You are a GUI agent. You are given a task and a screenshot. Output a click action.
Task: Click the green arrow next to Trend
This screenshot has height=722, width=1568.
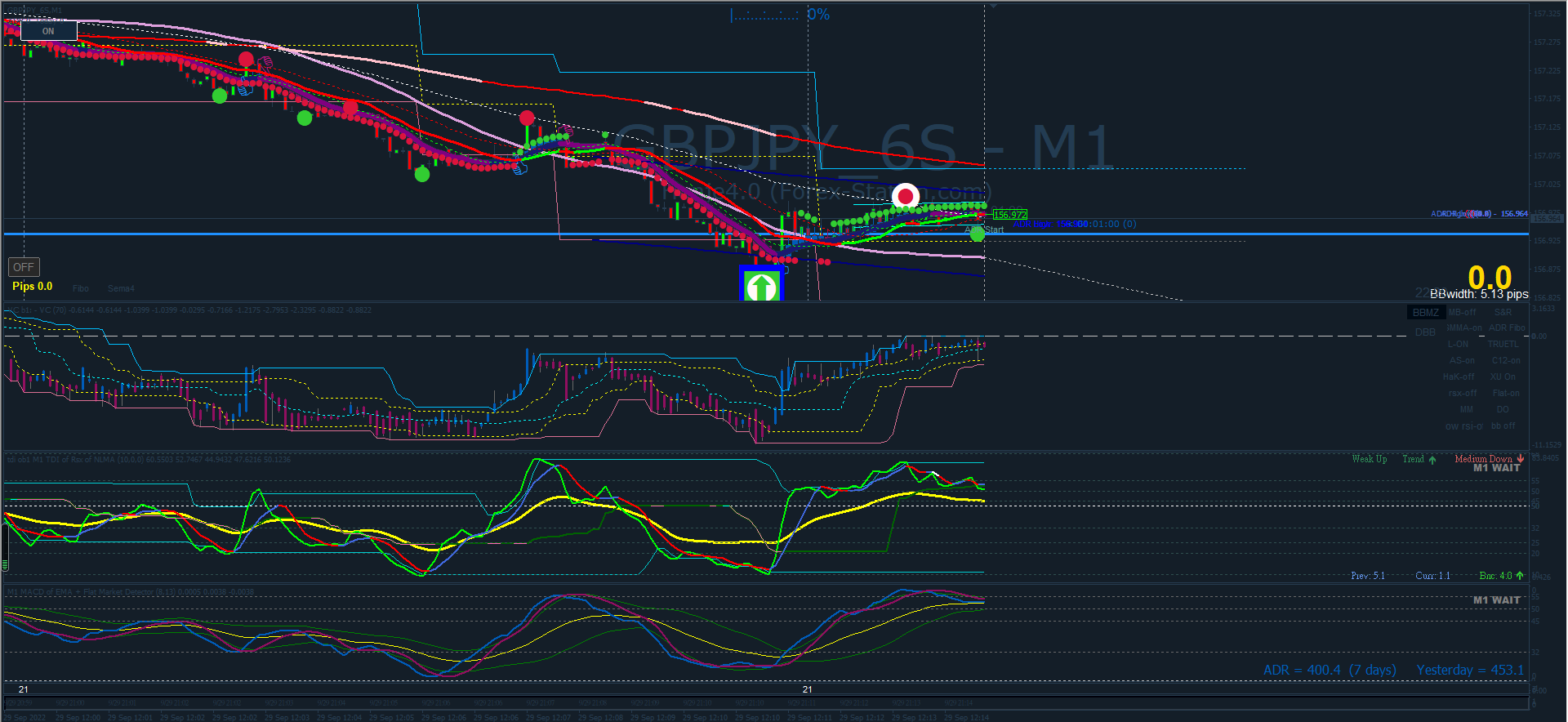pos(1432,460)
